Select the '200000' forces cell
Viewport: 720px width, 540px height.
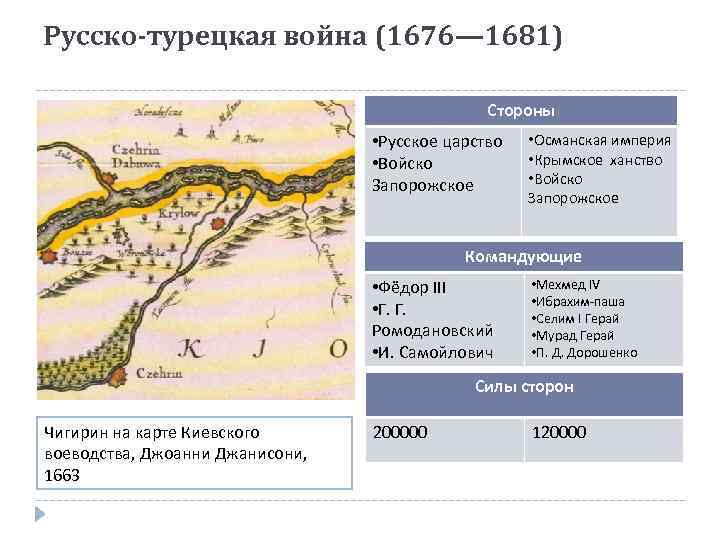[x=444, y=439]
